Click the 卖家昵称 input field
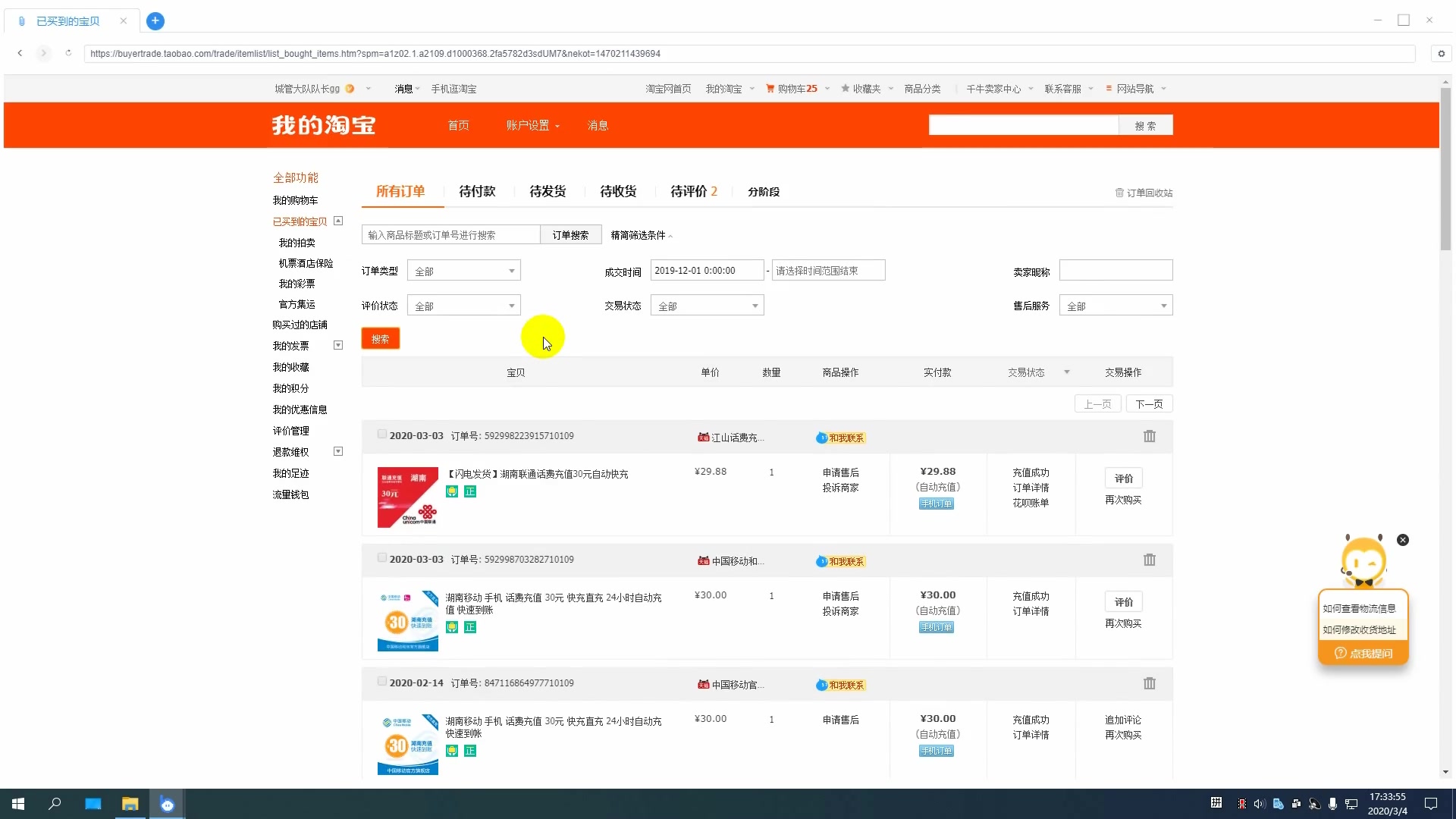Viewport: 1456px width, 819px height. click(1116, 270)
